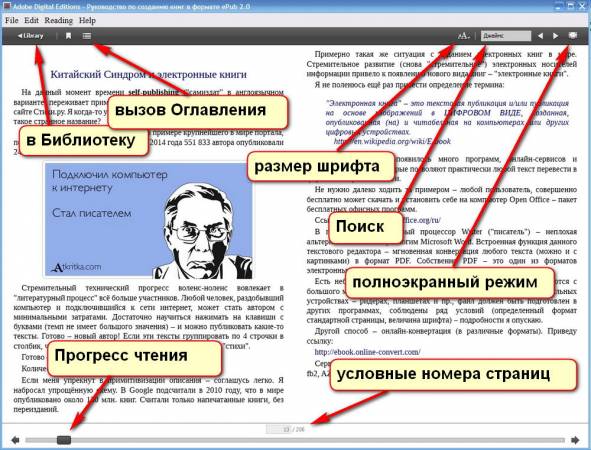Screen dimensions: 591x450
Task: Switch to full screen mode icon
Action: pyautogui.click(x=573, y=35)
